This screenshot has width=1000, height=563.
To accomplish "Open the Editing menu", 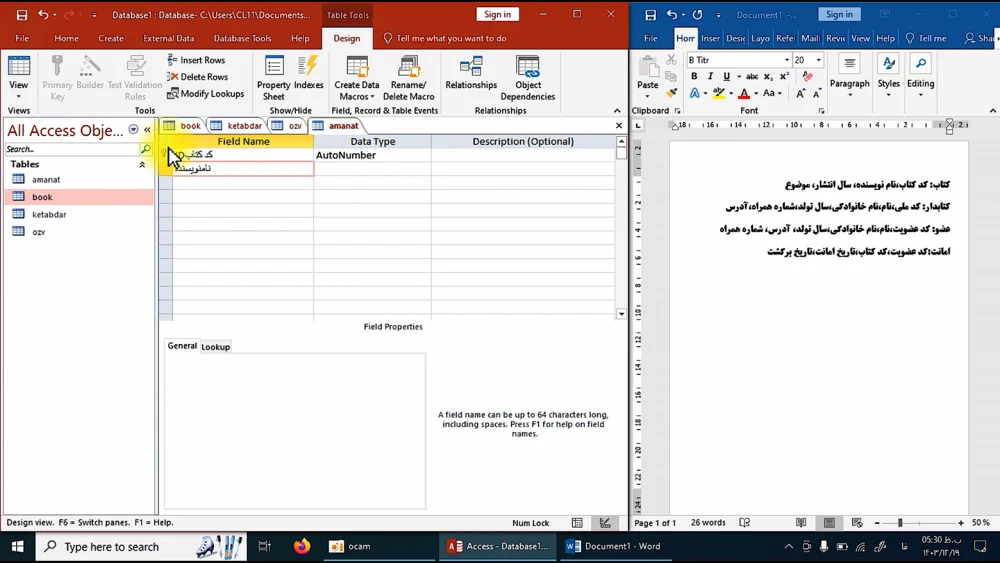I will coord(920,77).
